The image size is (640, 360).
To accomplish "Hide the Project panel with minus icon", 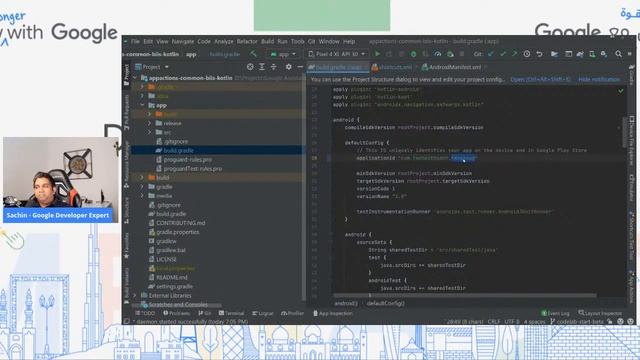I will click(x=300, y=67).
